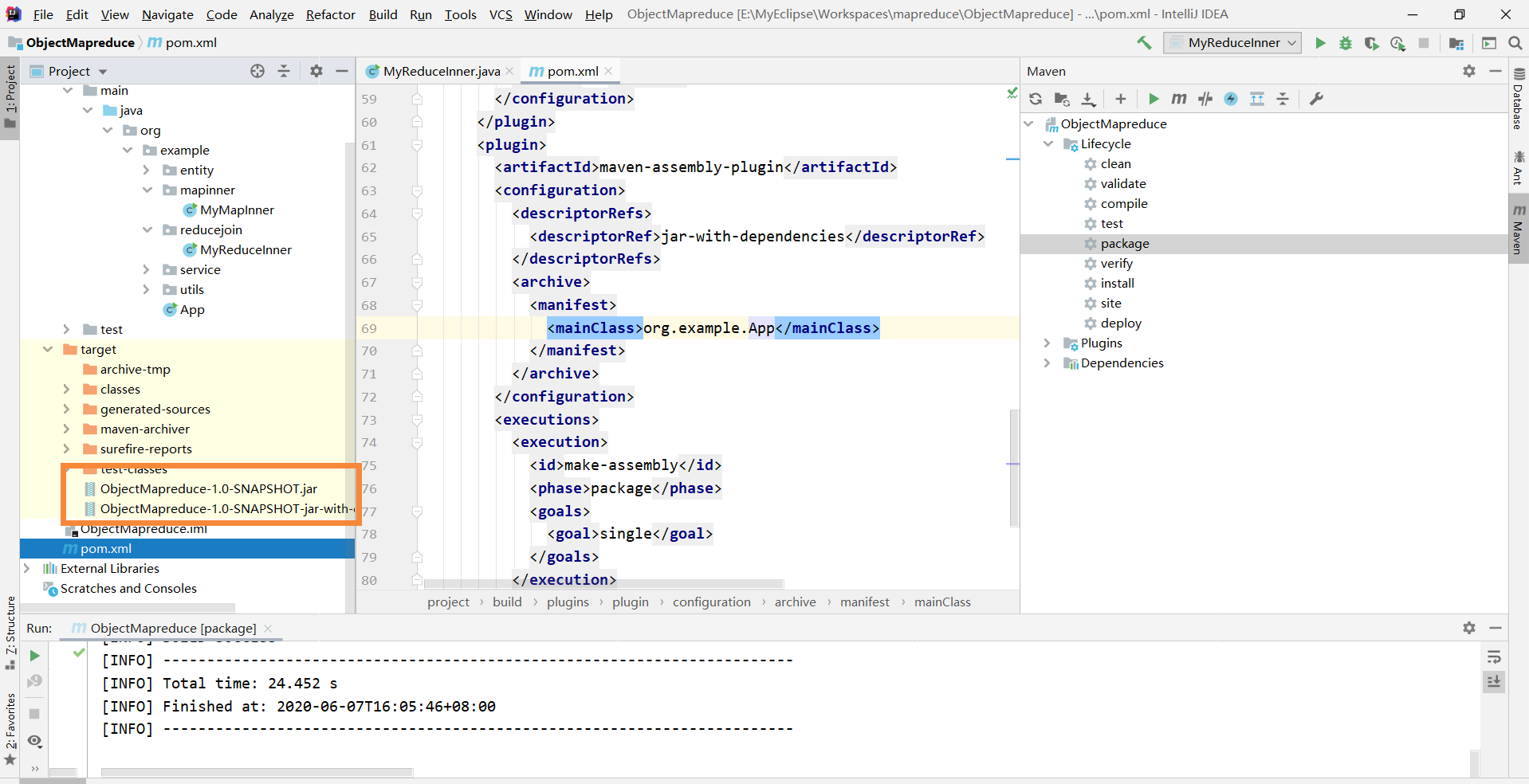Collapse all in Project panel toolbar
Screen dimensions: 1529x784
click(x=284, y=71)
